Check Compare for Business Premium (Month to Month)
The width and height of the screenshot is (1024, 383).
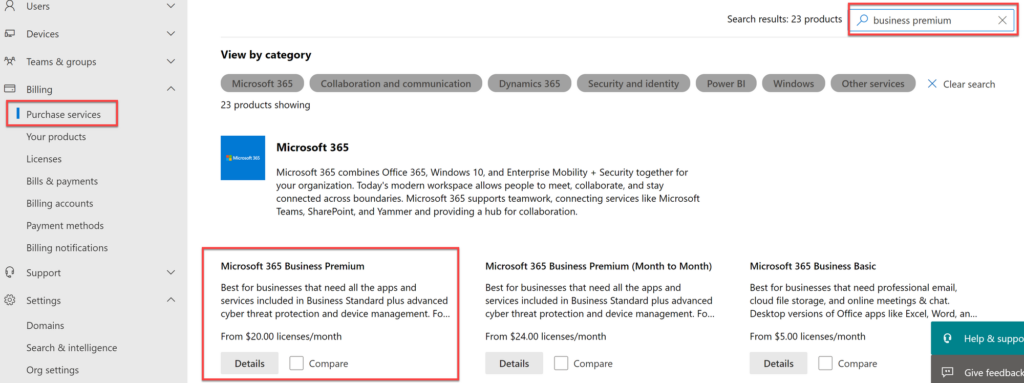point(561,363)
